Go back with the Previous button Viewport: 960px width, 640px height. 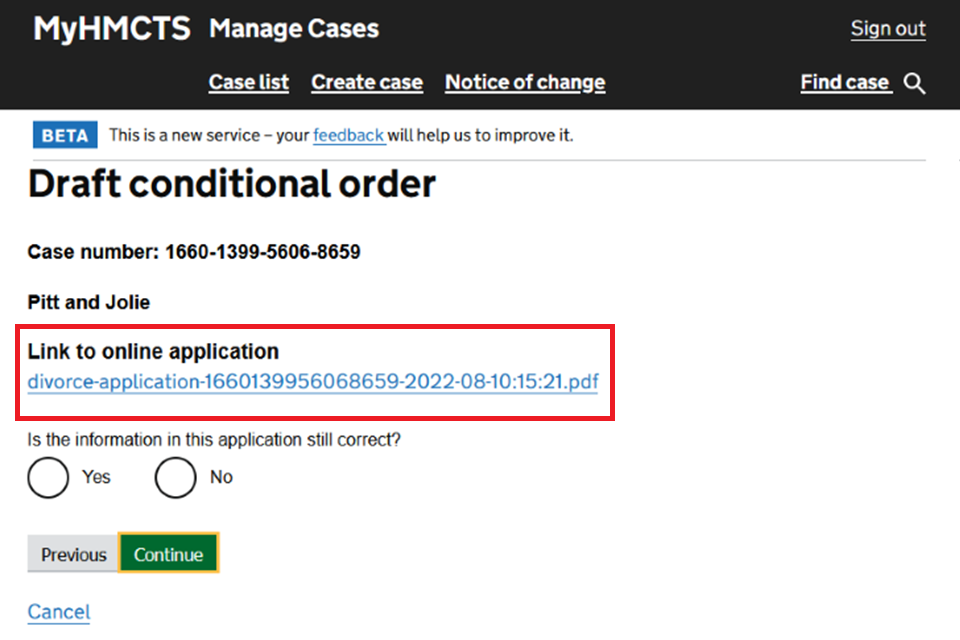tap(73, 554)
